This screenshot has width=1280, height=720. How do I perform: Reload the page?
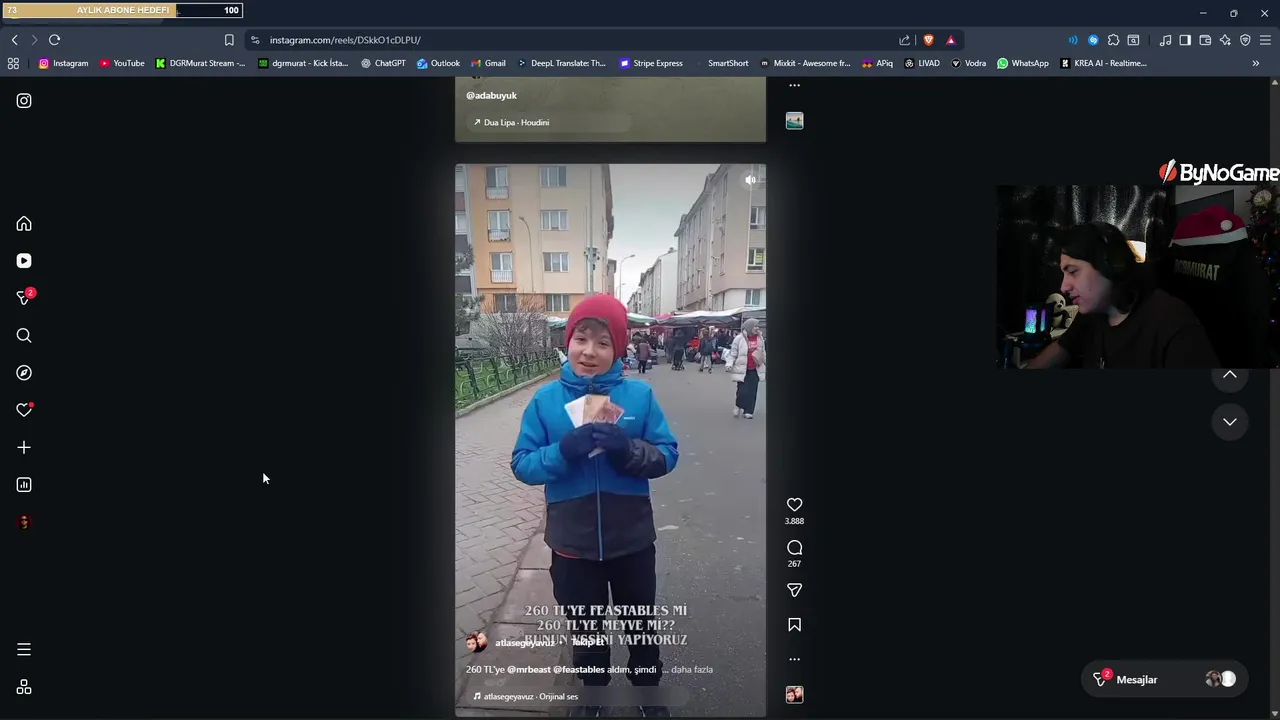click(54, 40)
